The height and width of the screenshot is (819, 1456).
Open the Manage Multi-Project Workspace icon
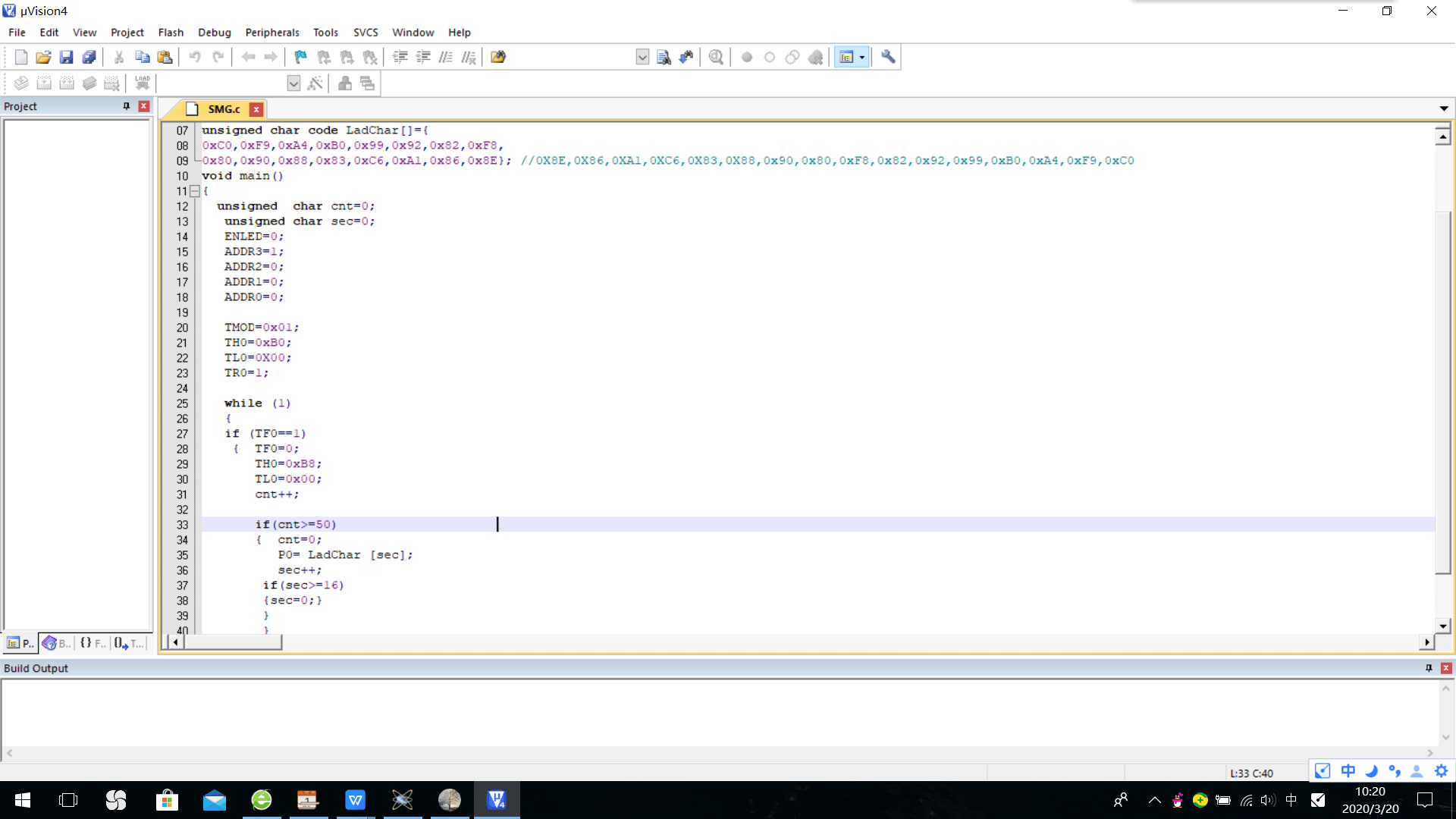coord(368,83)
